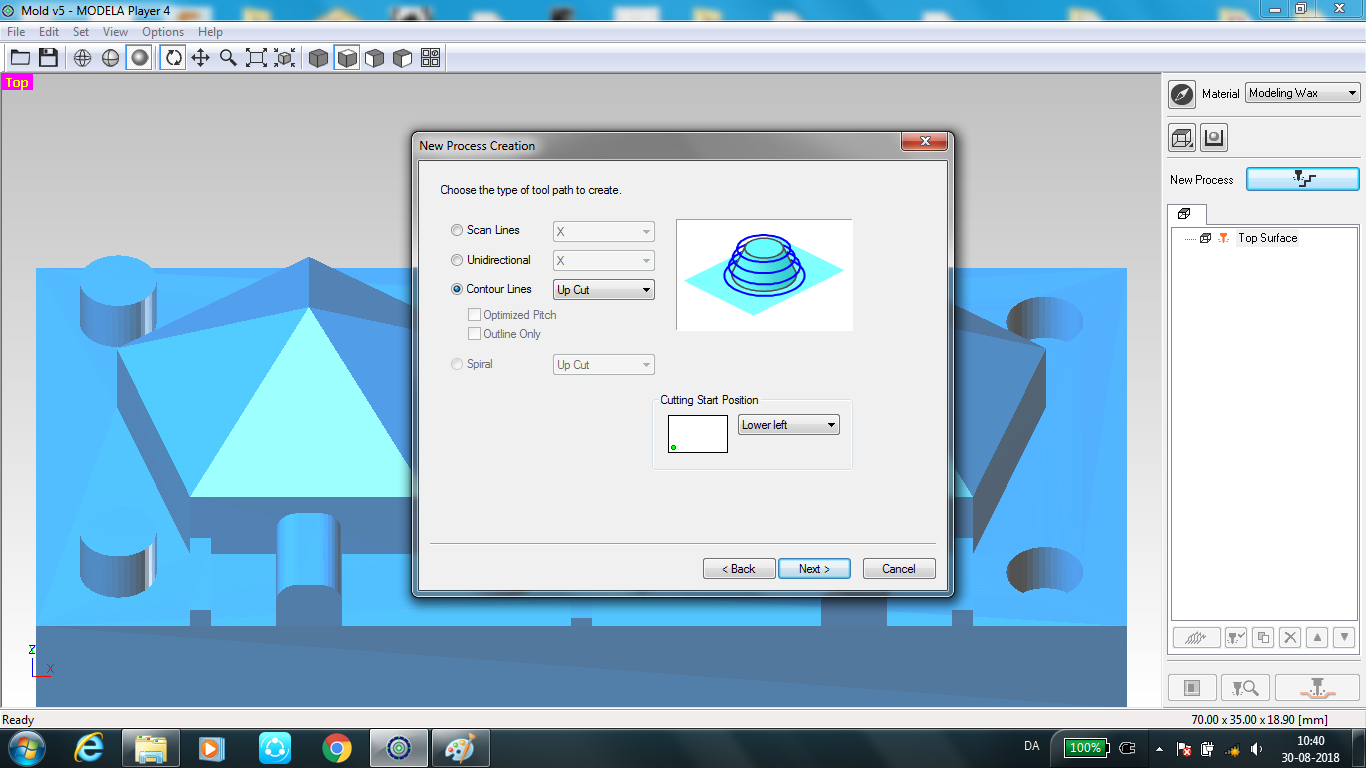This screenshot has height=768, width=1366.
Task: Open the Windows Start menu
Action: (x=26, y=748)
